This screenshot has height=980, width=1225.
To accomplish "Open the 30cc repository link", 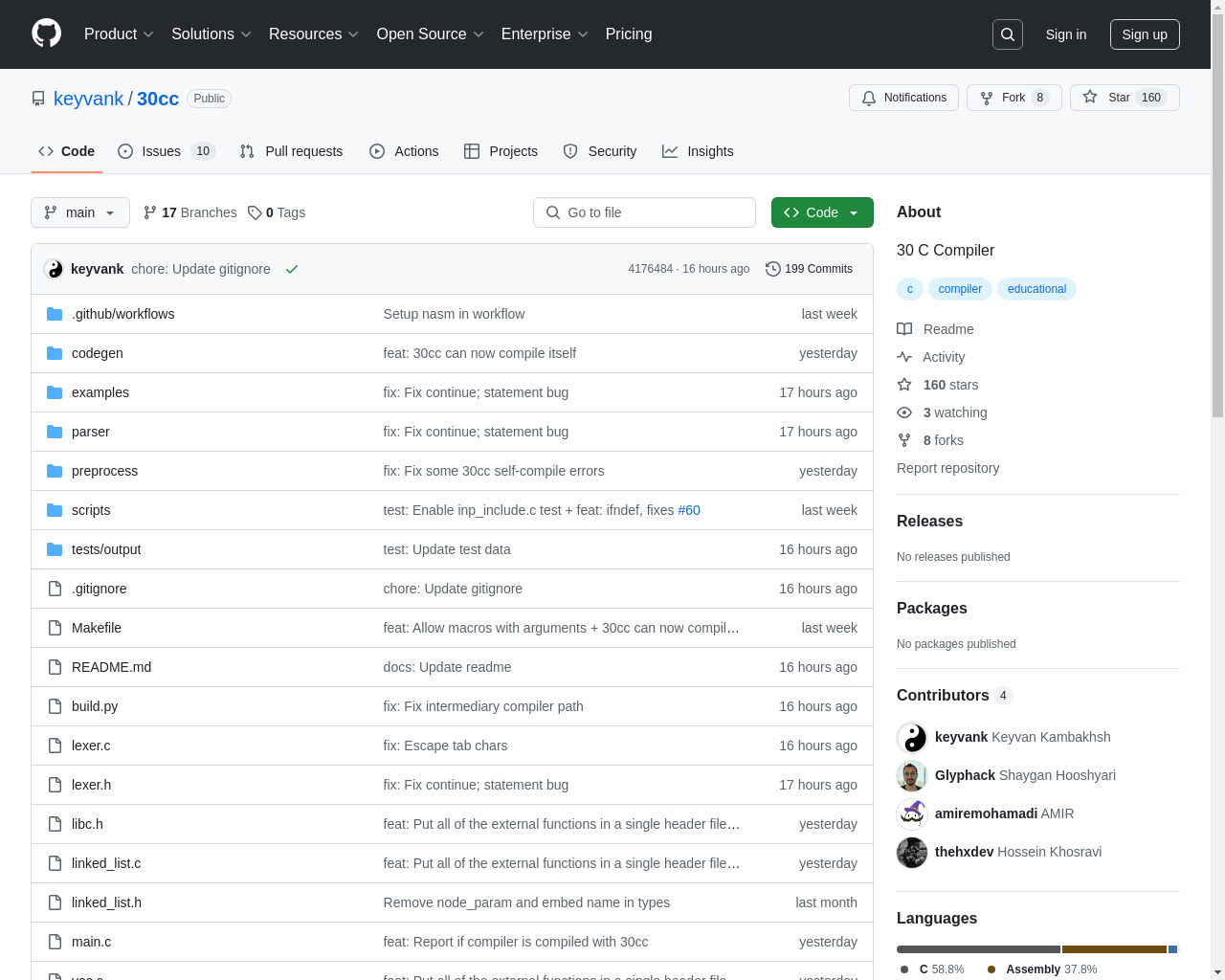I will coord(158,99).
